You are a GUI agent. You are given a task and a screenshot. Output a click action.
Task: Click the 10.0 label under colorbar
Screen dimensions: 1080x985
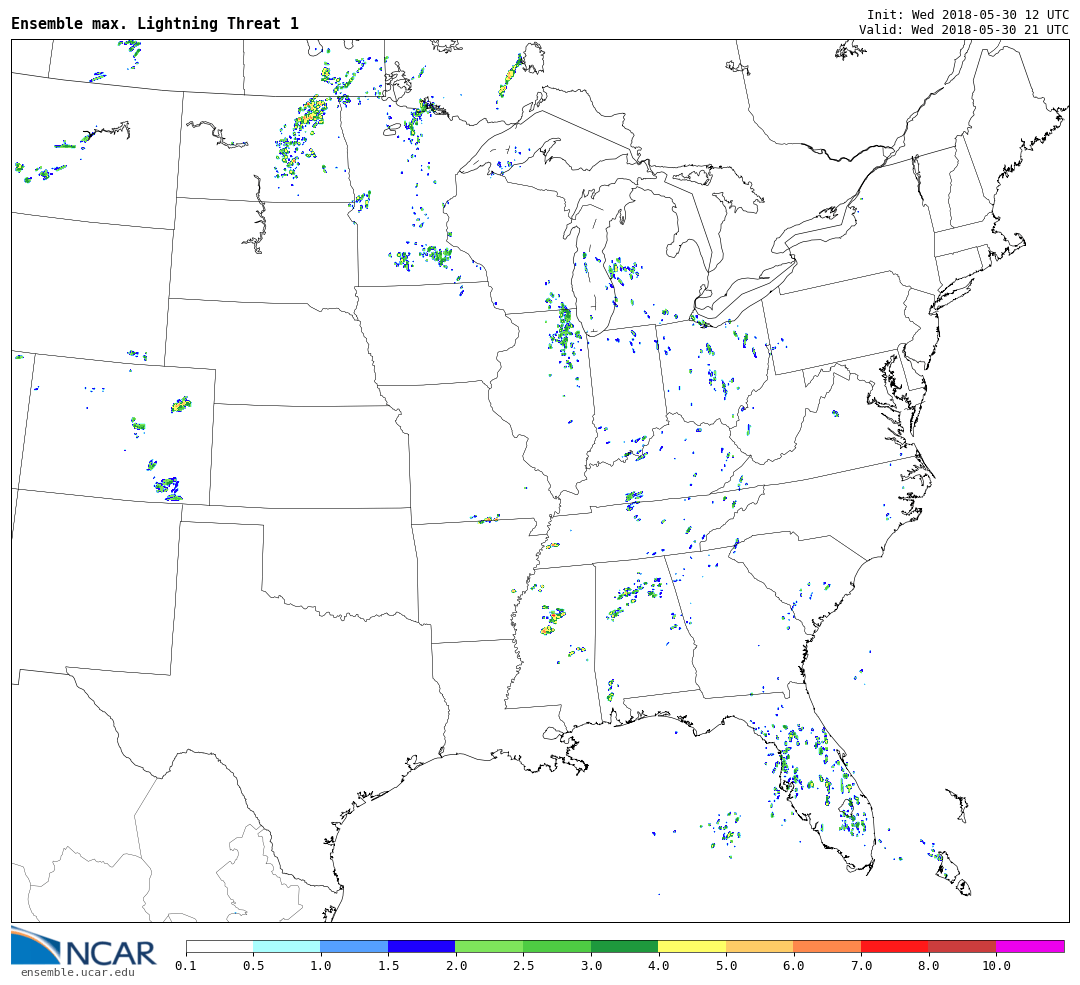(x=996, y=966)
